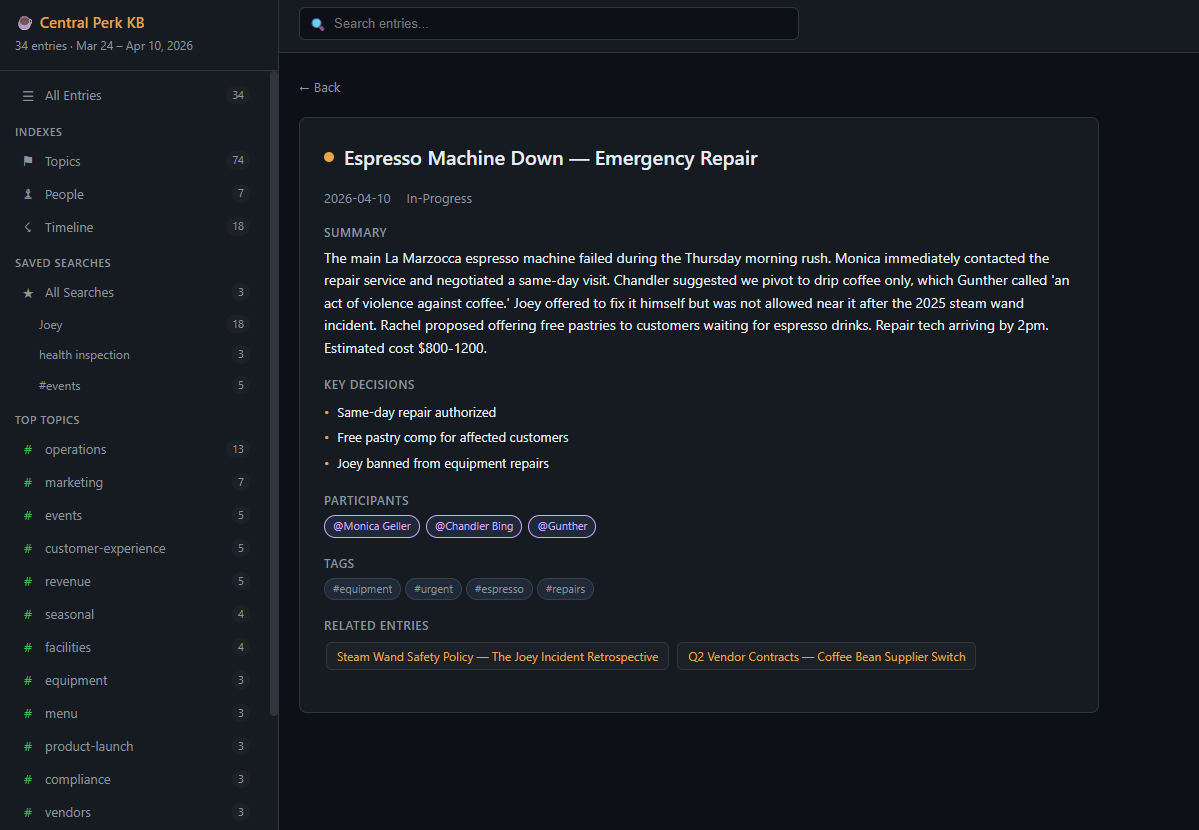Open the health inspection saved search
The image size is (1199, 830).
click(84, 355)
